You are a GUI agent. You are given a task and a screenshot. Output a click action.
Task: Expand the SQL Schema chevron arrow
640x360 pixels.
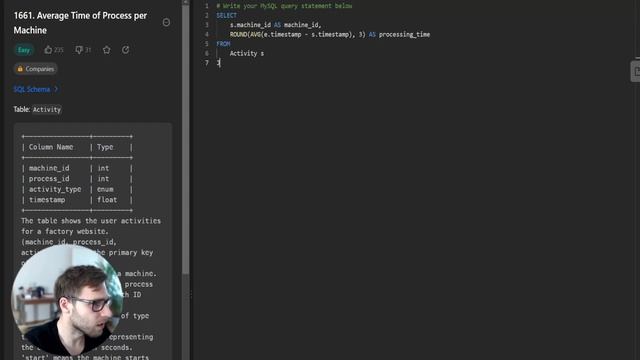pos(56,89)
